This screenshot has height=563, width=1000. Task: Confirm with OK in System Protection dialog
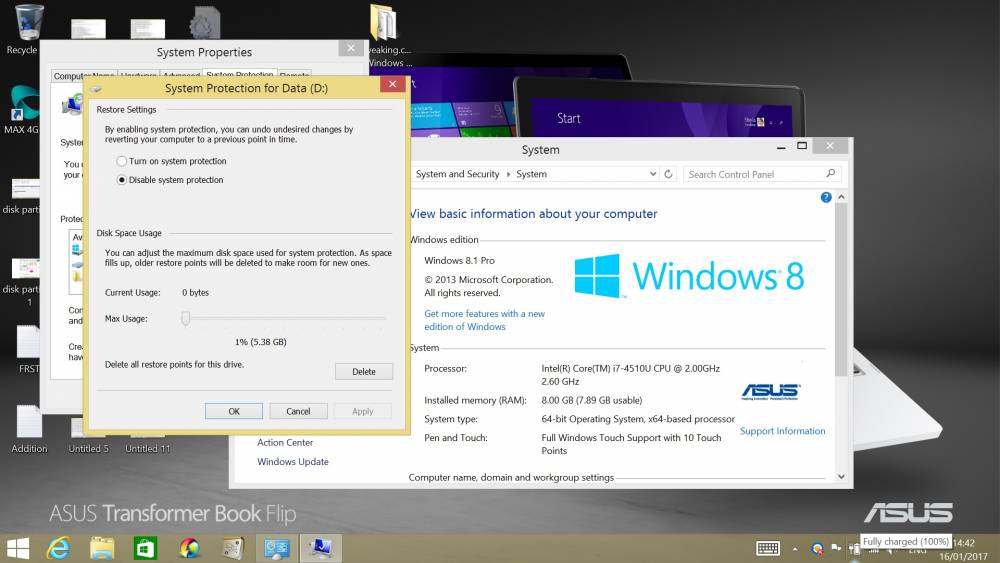(234, 411)
